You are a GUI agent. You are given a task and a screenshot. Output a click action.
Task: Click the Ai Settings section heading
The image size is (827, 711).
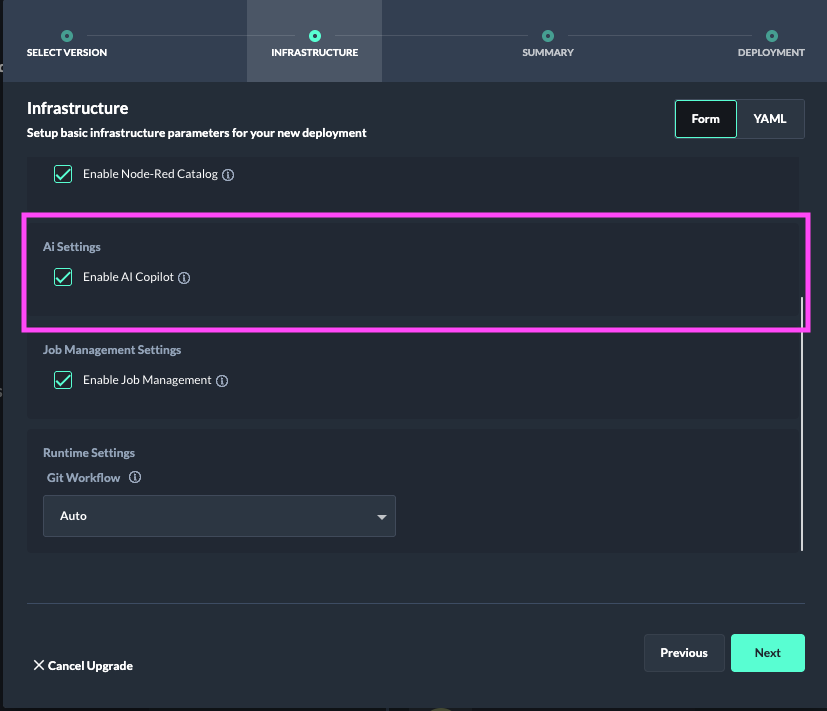coord(72,247)
